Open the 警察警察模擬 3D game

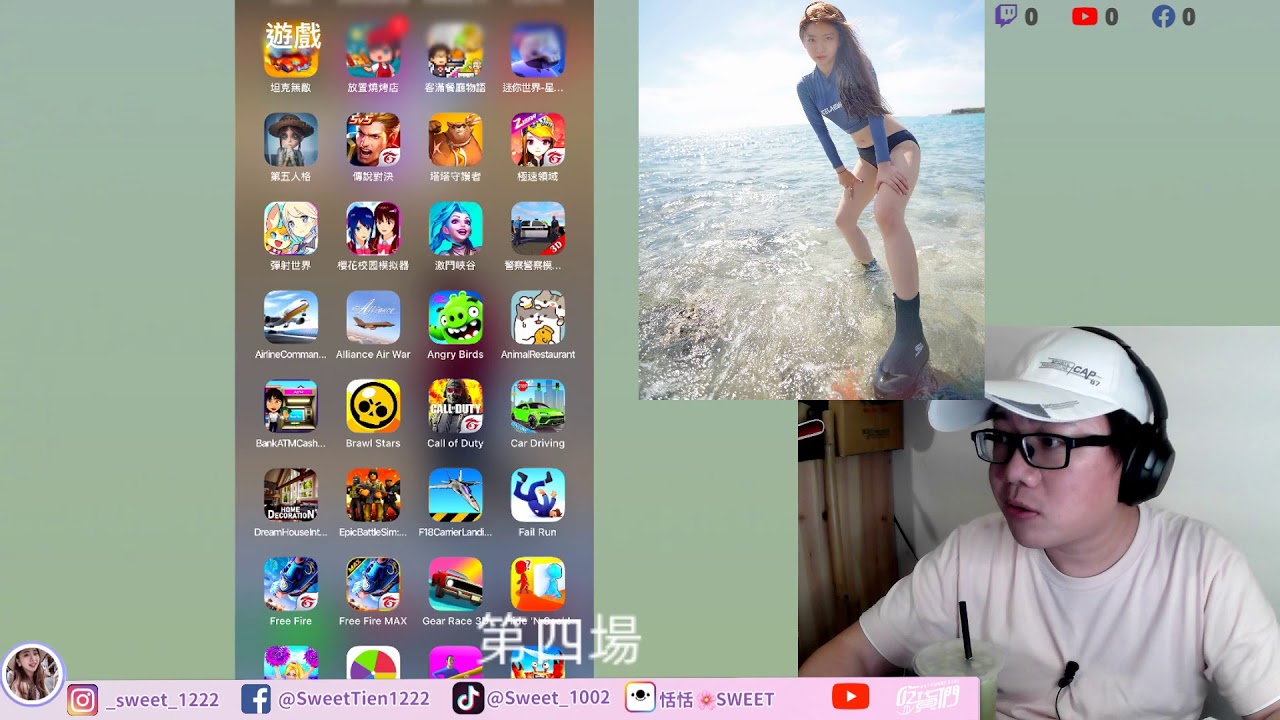[538, 229]
